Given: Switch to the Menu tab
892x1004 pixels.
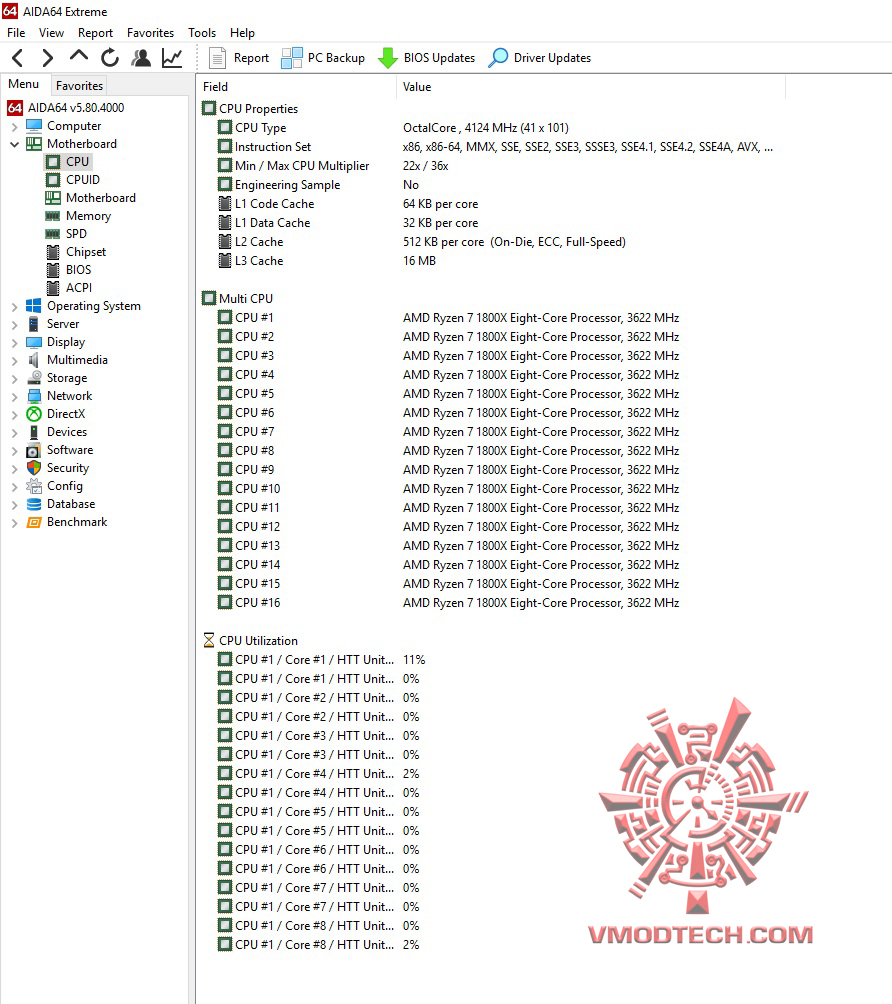Looking at the screenshot, I should pyautogui.click(x=24, y=85).
